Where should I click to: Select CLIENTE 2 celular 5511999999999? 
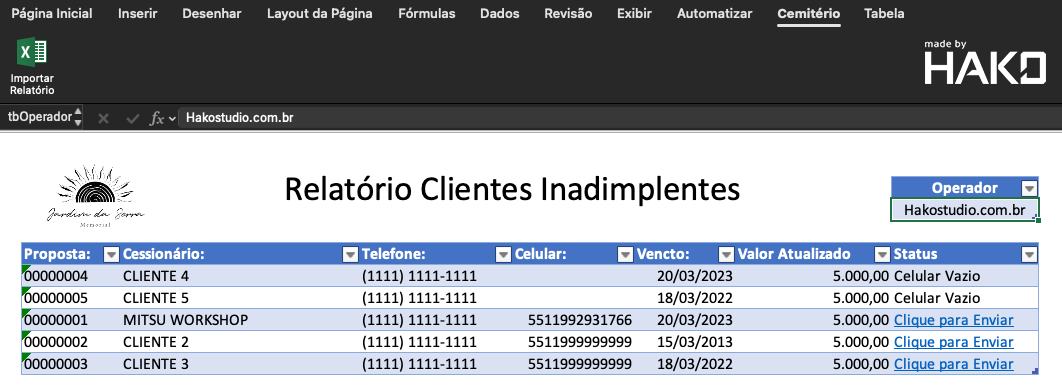574,342
